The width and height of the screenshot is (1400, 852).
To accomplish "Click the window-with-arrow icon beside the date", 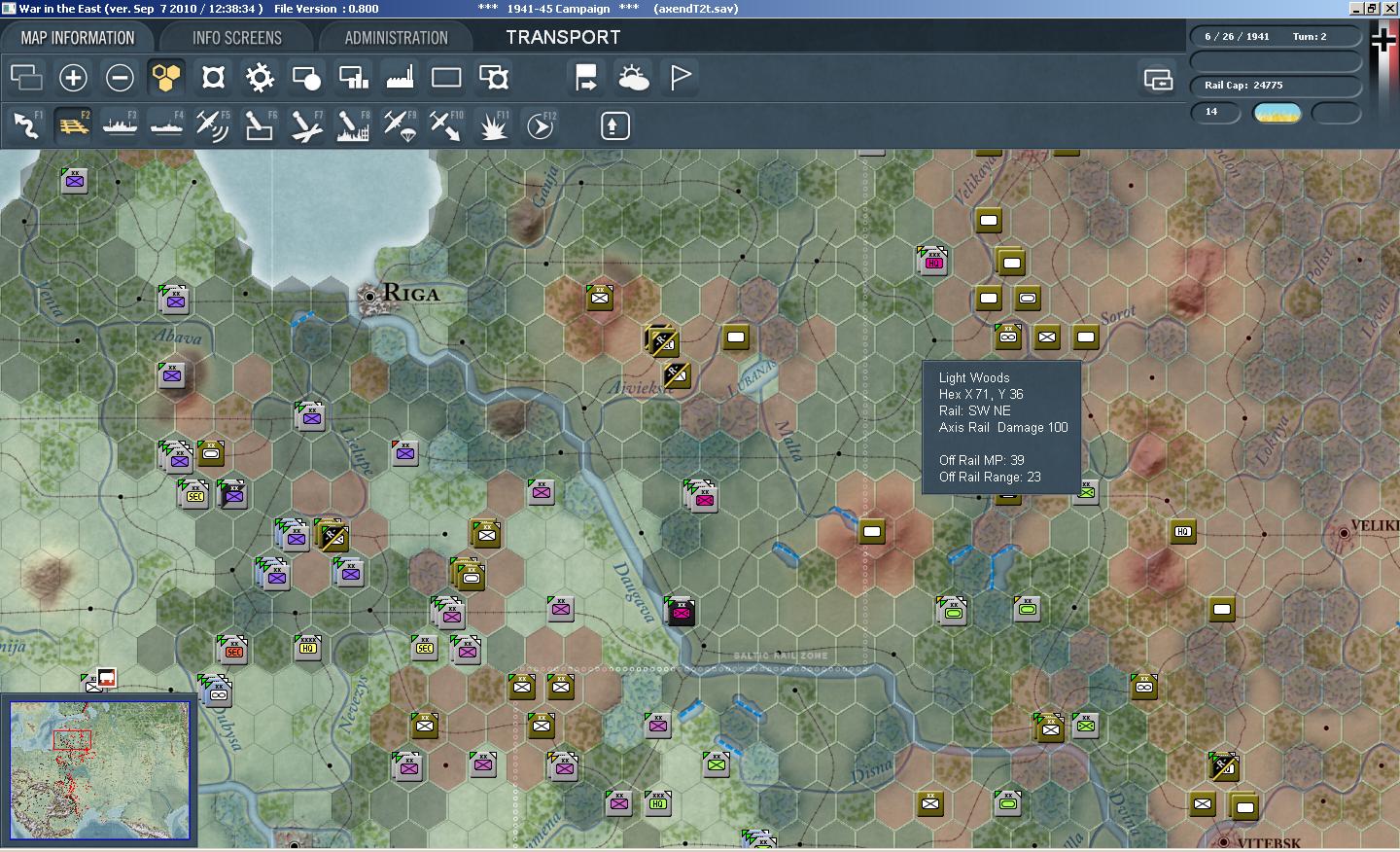I will click(1158, 79).
